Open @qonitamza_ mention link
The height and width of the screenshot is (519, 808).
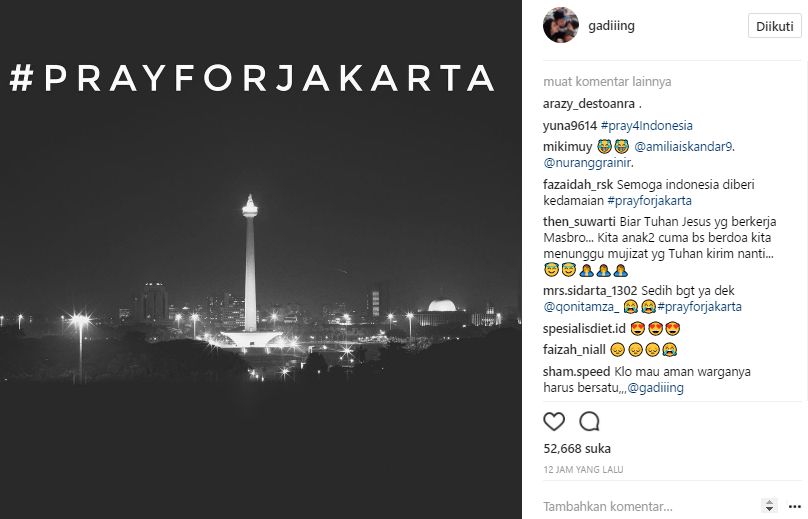581,307
